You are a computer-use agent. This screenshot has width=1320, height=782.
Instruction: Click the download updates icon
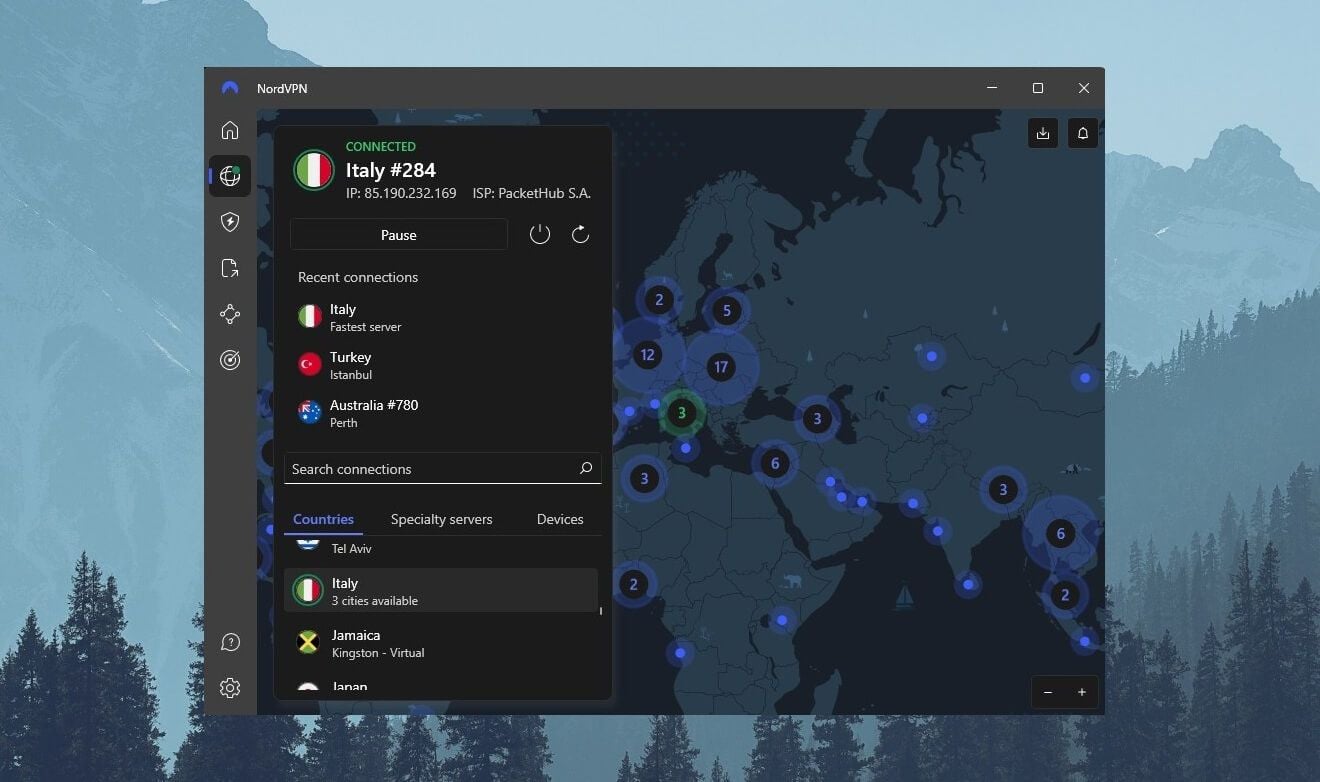1043,133
